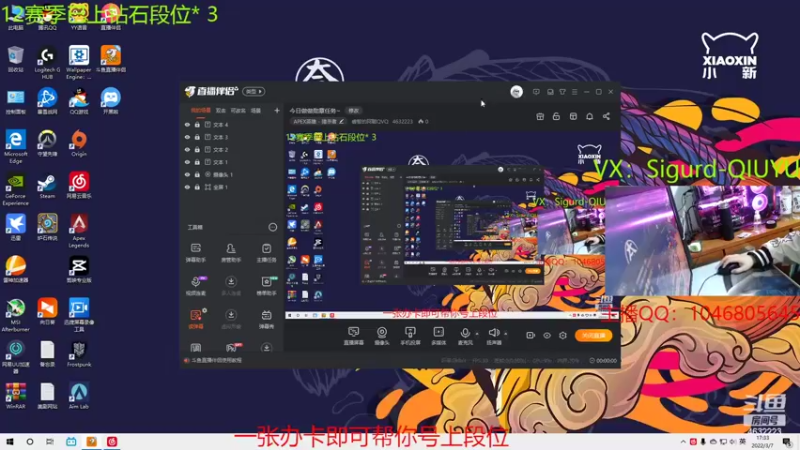Mute the 扬声器 speaker
The width and height of the screenshot is (800, 450).
(493, 336)
